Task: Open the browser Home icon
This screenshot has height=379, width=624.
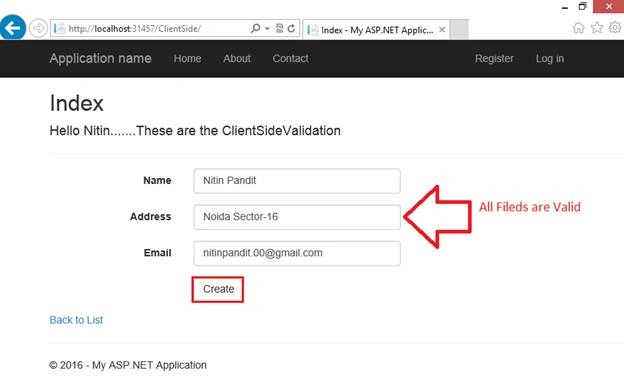Action: pyautogui.click(x=579, y=28)
